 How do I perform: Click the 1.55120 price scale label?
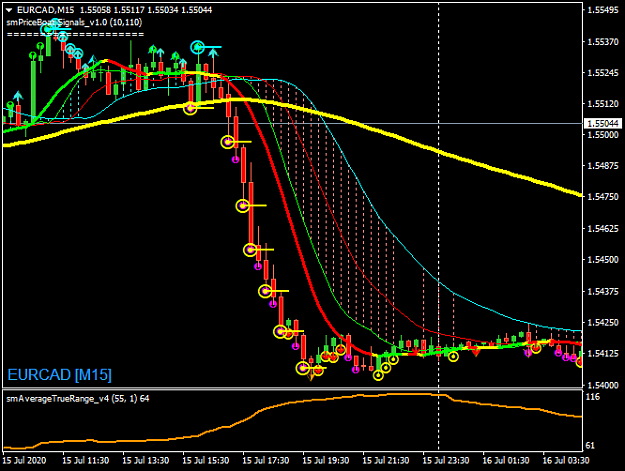coord(603,104)
